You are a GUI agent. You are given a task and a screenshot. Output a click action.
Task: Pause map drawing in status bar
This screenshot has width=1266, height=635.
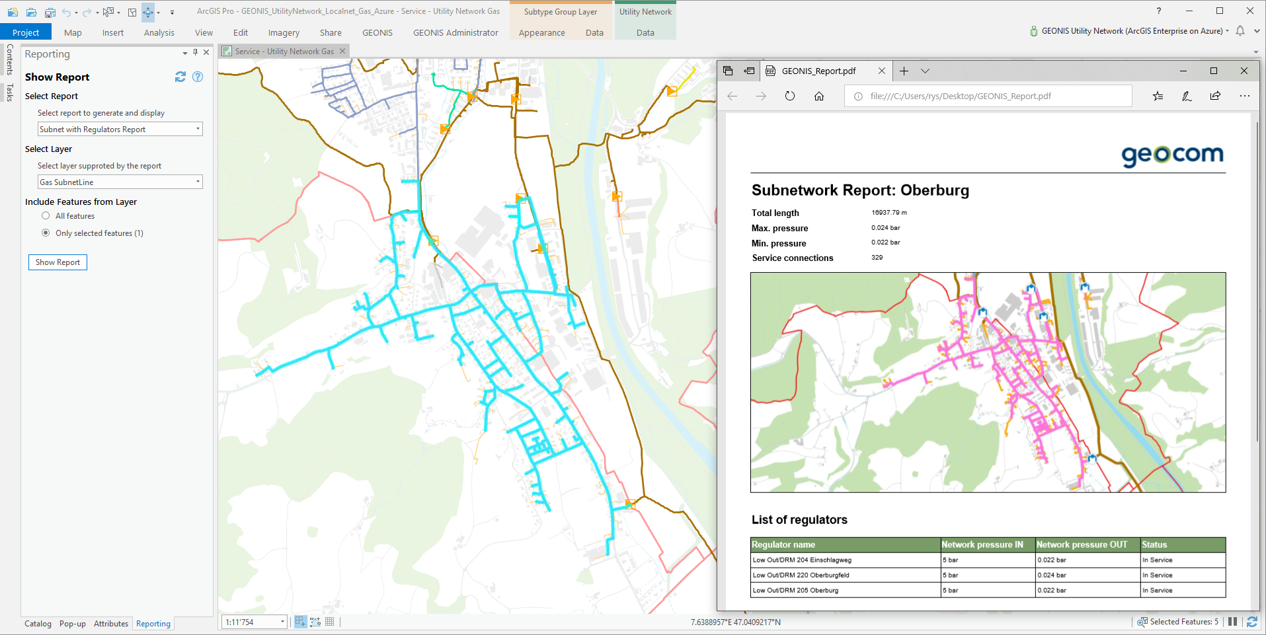click(1233, 622)
